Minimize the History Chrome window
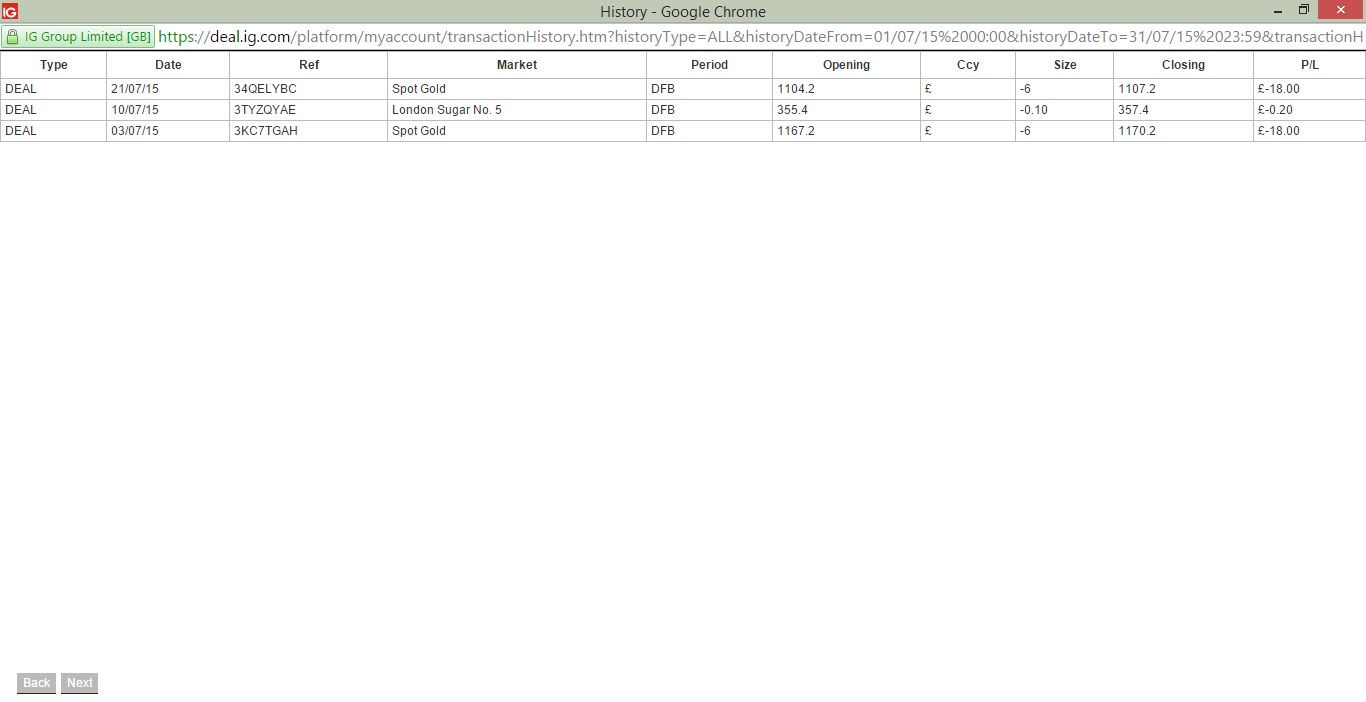1366x702 pixels. (1278, 11)
